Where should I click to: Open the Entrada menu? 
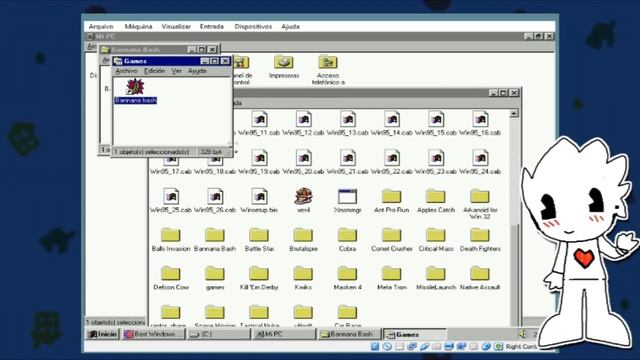(x=211, y=27)
